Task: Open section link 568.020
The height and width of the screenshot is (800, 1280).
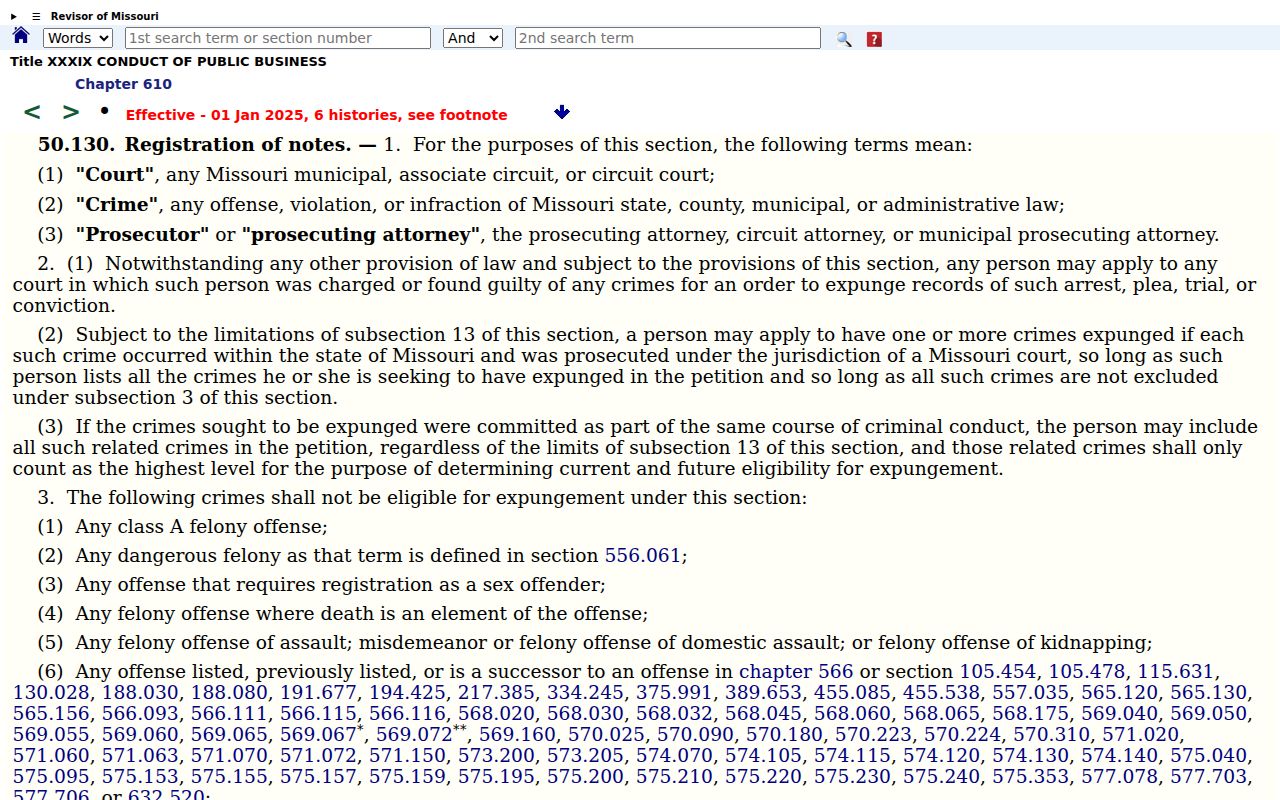Action: pyautogui.click(x=496, y=713)
